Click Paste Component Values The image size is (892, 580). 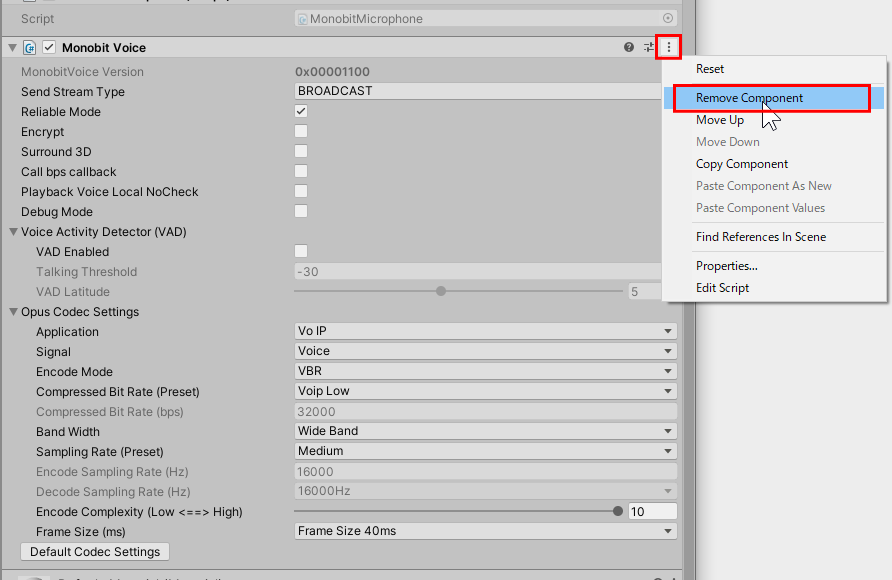point(774,208)
